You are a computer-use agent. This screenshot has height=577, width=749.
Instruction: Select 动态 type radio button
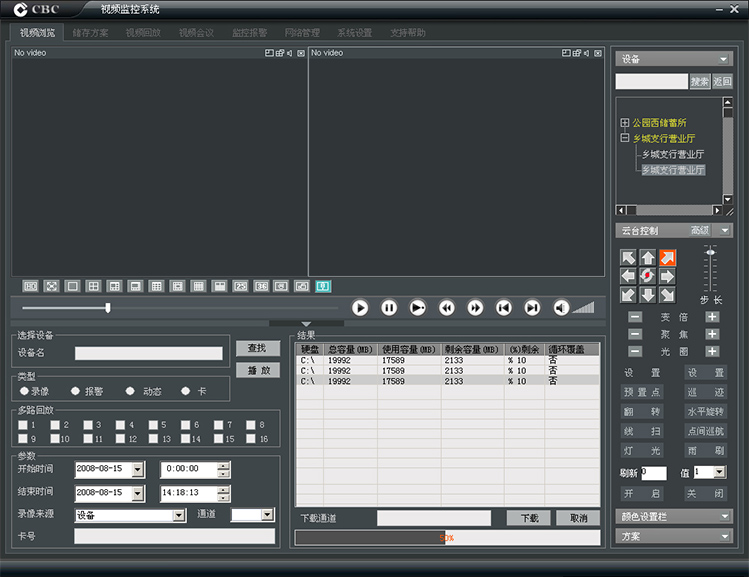coord(130,391)
